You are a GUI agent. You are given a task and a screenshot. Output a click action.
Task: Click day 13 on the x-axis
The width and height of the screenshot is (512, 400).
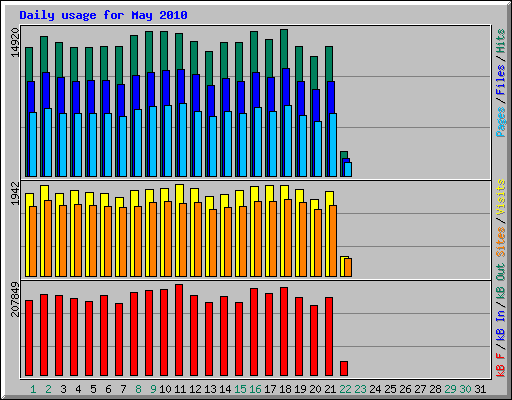tap(210, 389)
